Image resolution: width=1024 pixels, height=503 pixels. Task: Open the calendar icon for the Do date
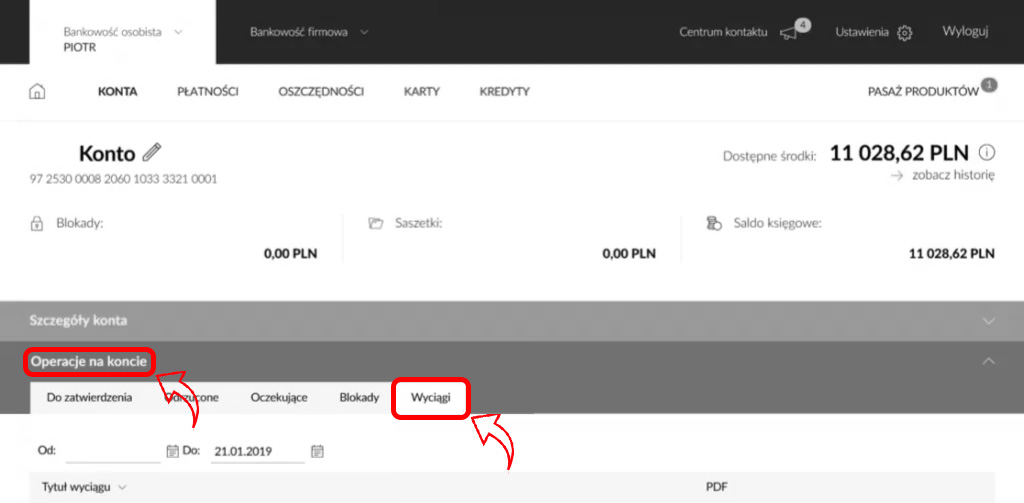(x=317, y=451)
